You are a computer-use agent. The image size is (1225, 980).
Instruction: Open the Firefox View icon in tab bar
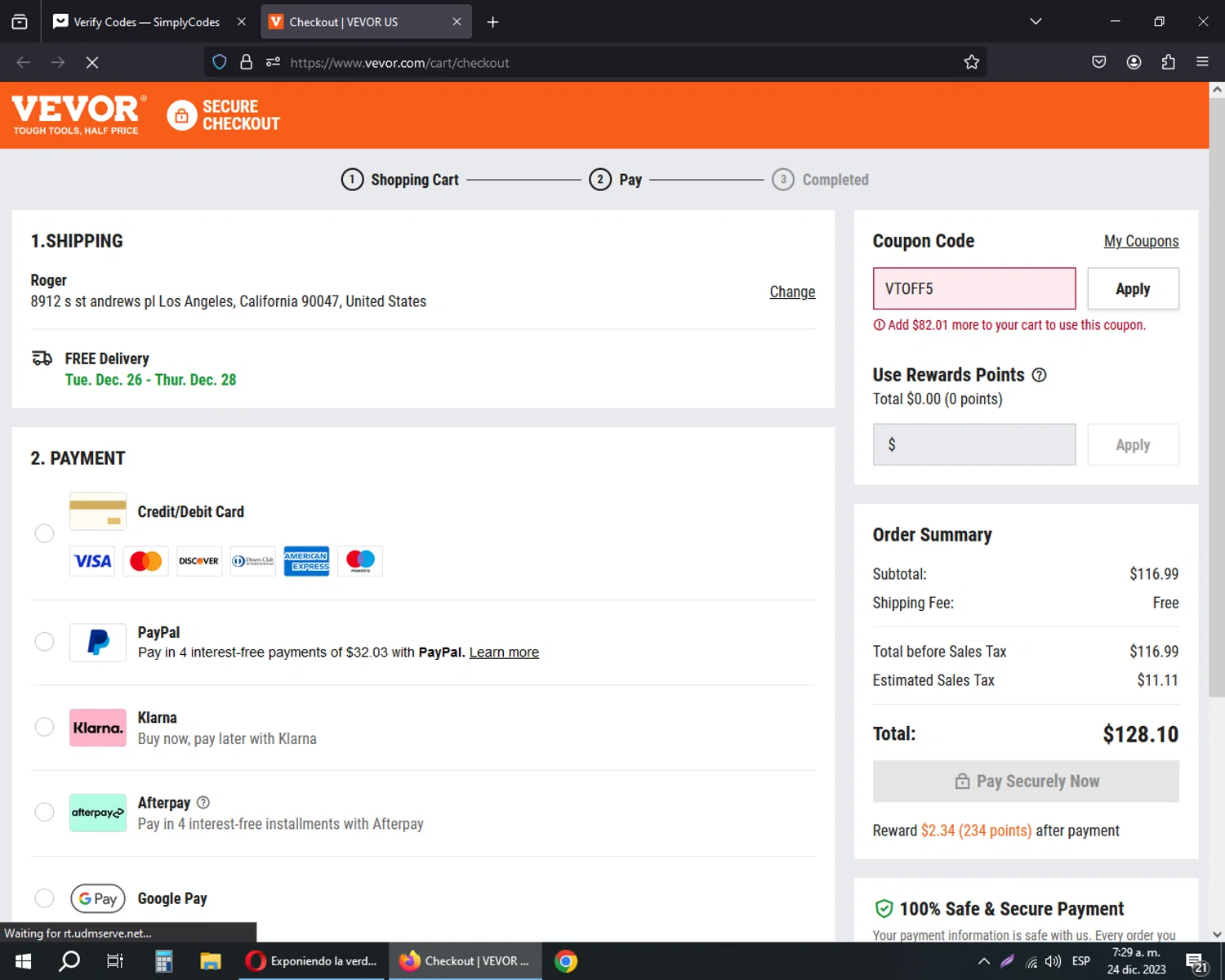20,22
